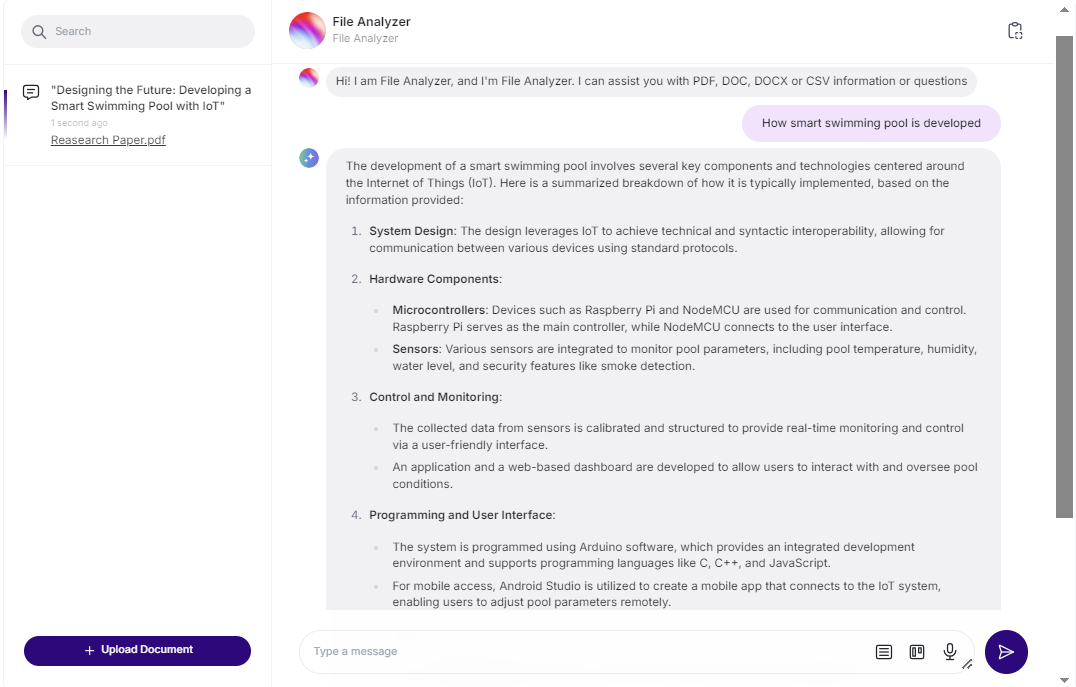The image size is (1076, 687).
Task: Focus the "Type a message" input box
Action: point(580,651)
